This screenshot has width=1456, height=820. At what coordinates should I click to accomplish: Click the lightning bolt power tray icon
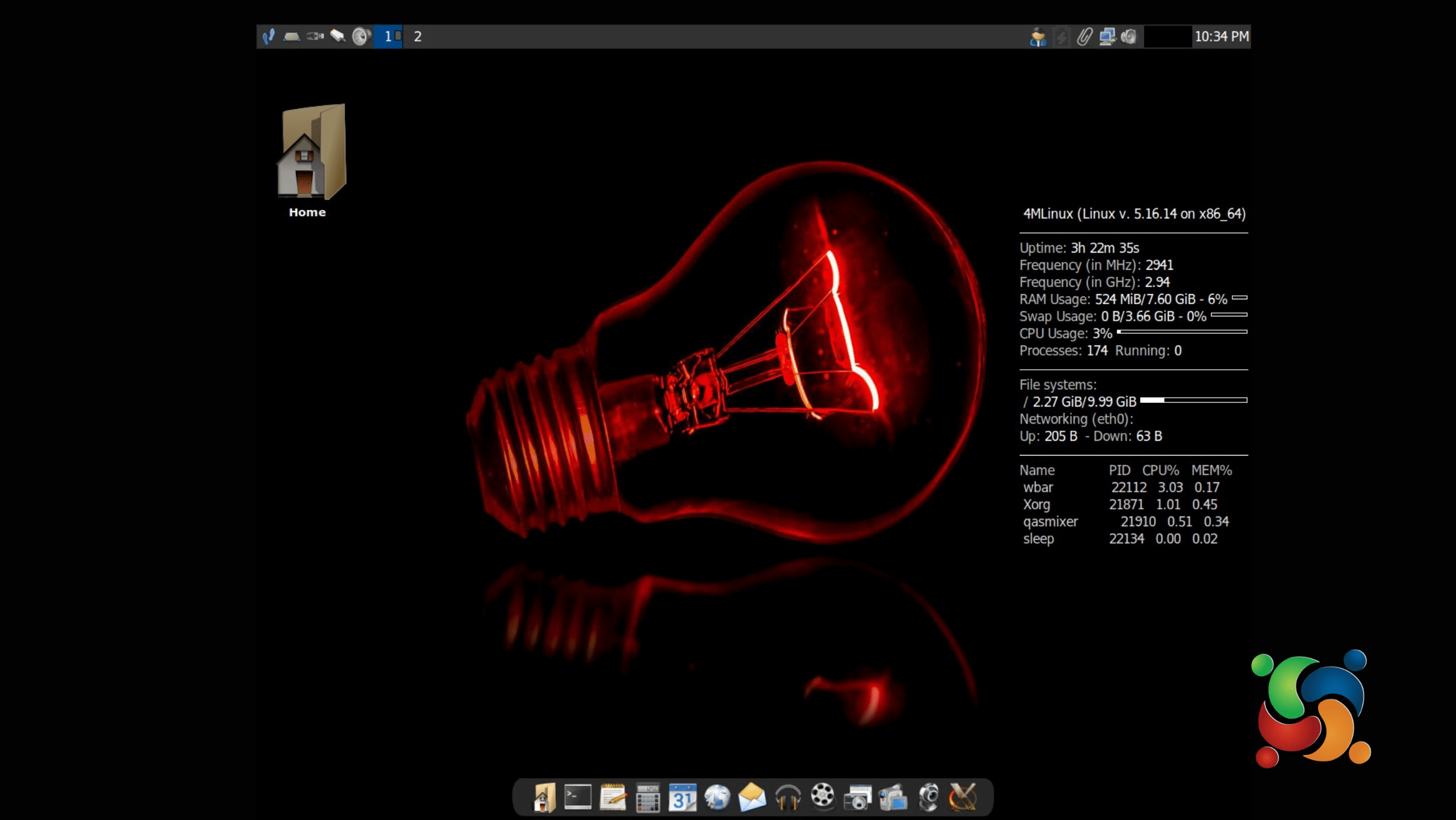click(x=1062, y=37)
